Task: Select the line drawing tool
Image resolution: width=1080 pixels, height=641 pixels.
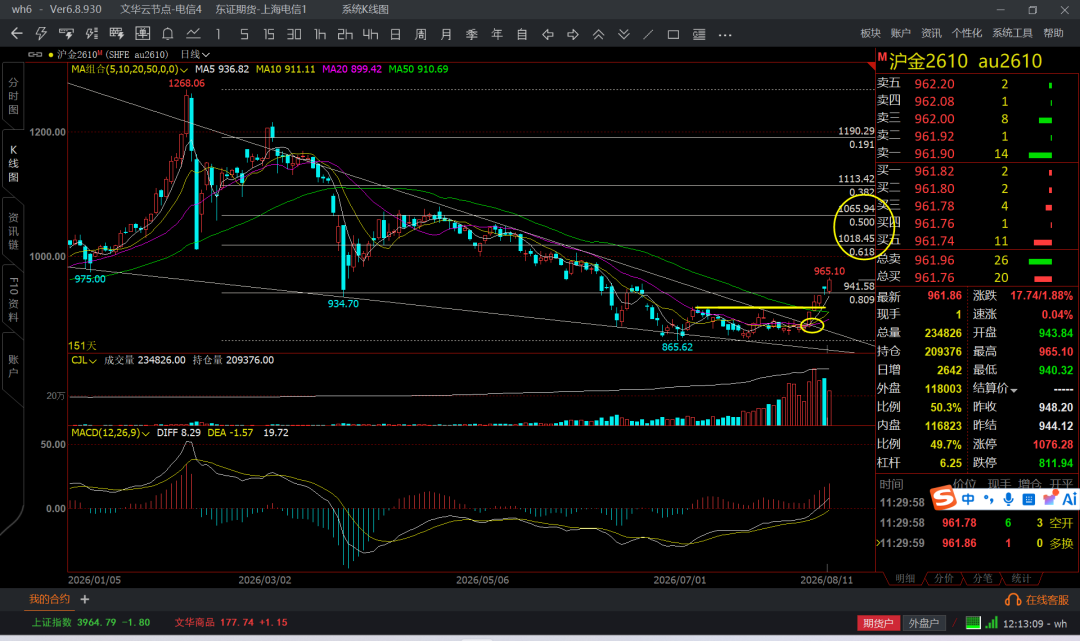Action: pyautogui.click(x=648, y=34)
